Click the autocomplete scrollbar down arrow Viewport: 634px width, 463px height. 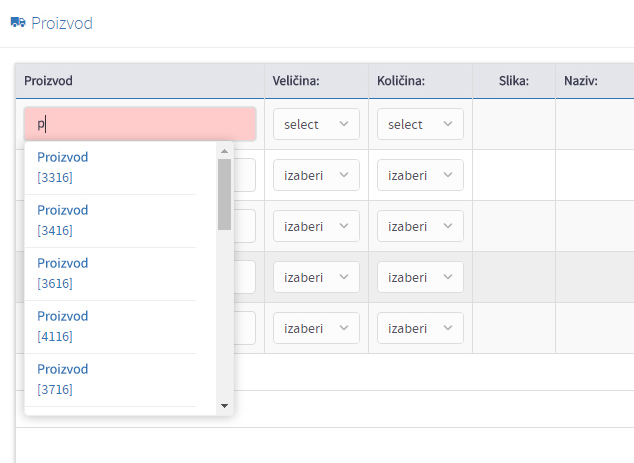tap(224, 406)
